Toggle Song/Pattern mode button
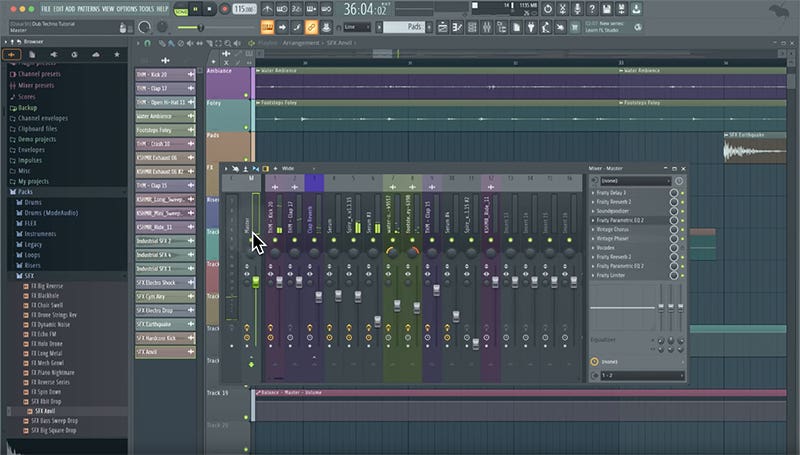 pyautogui.click(x=181, y=9)
